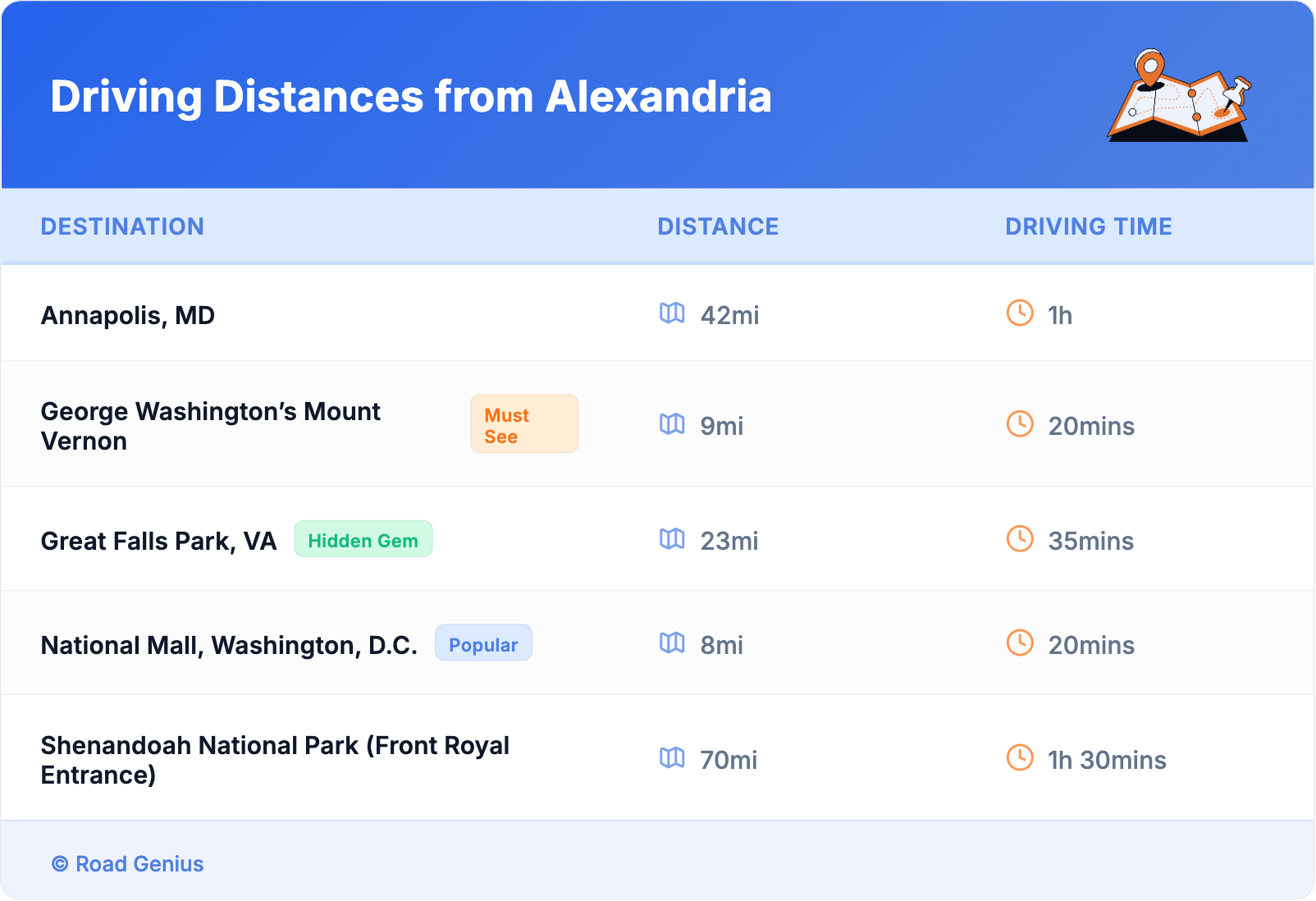Click the map illustration in the header
Image resolution: width=1316 pixels, height=901 pixels.
(1179, 96)
